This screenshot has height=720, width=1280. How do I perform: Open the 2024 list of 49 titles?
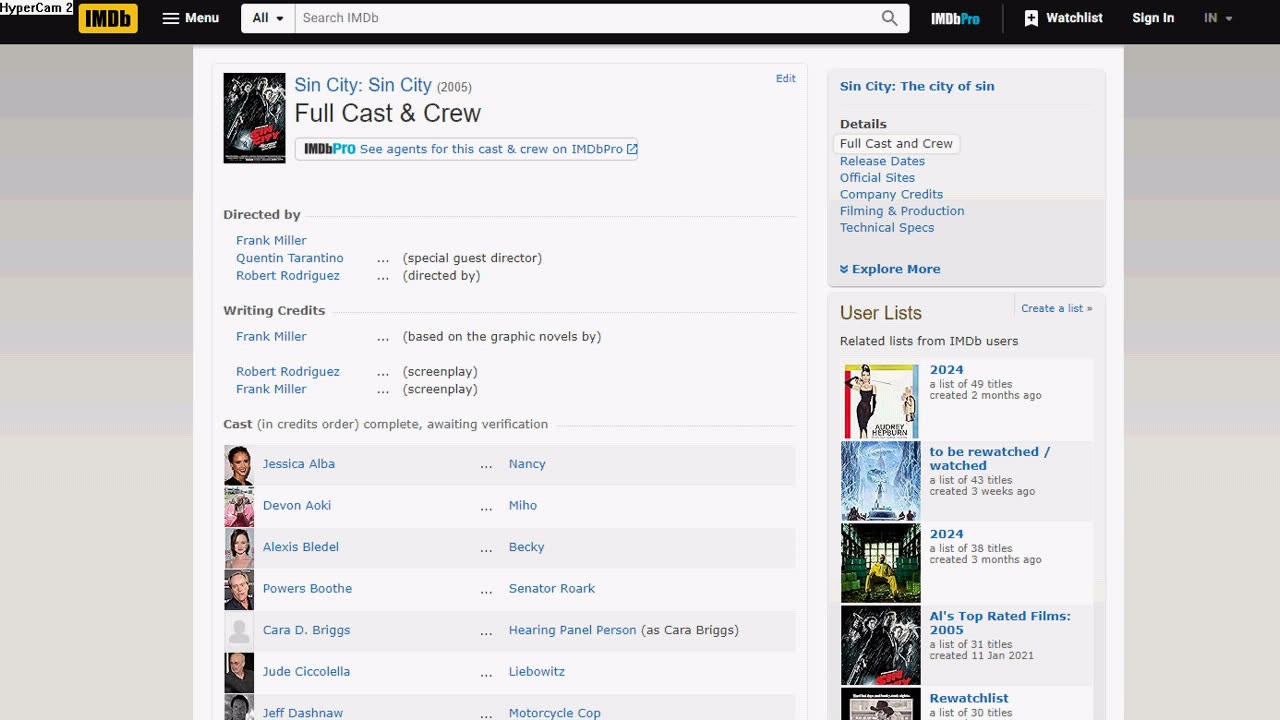pos(946,370)
